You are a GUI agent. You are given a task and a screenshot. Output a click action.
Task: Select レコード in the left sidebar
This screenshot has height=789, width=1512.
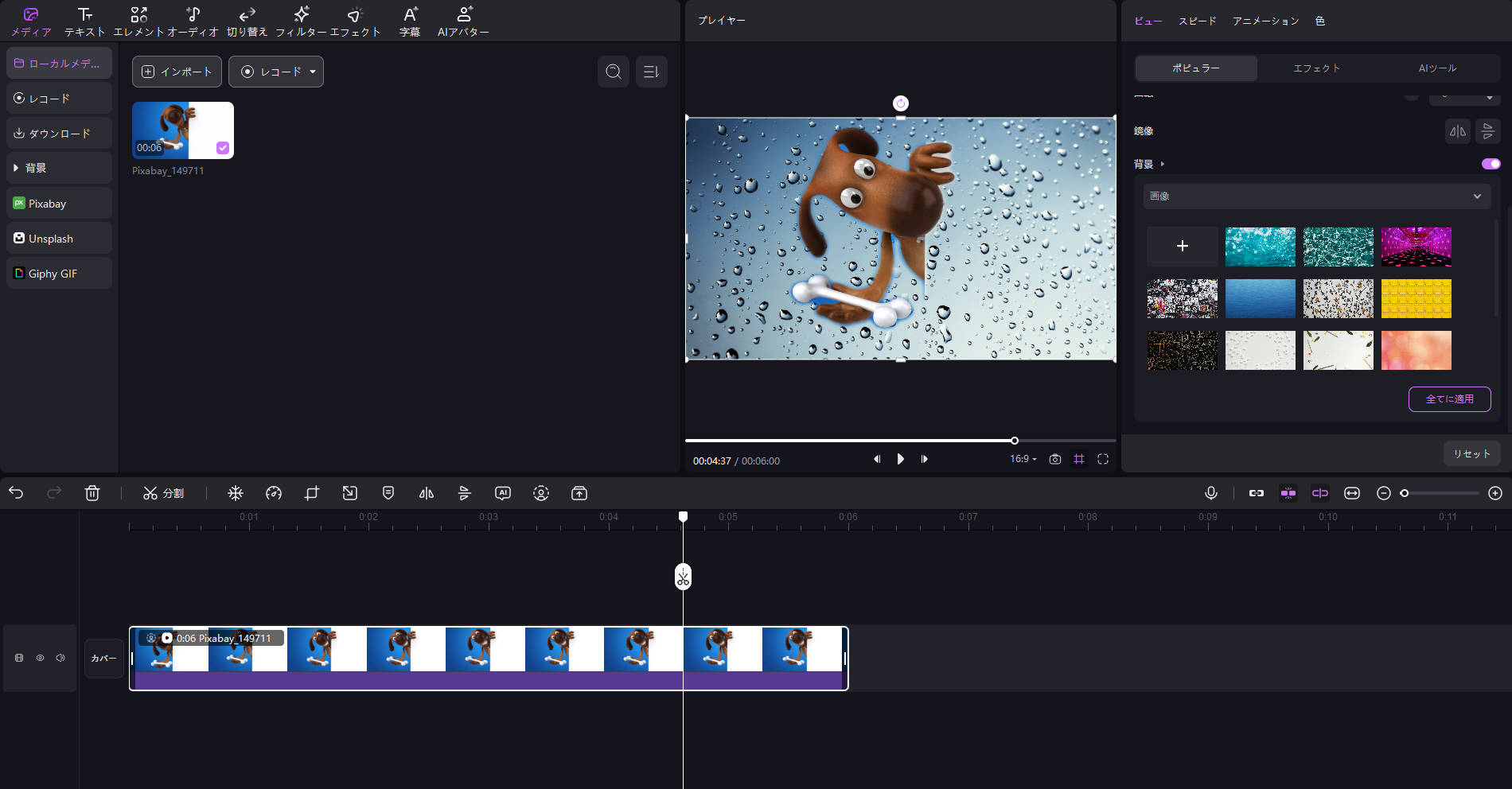(59, 98)
